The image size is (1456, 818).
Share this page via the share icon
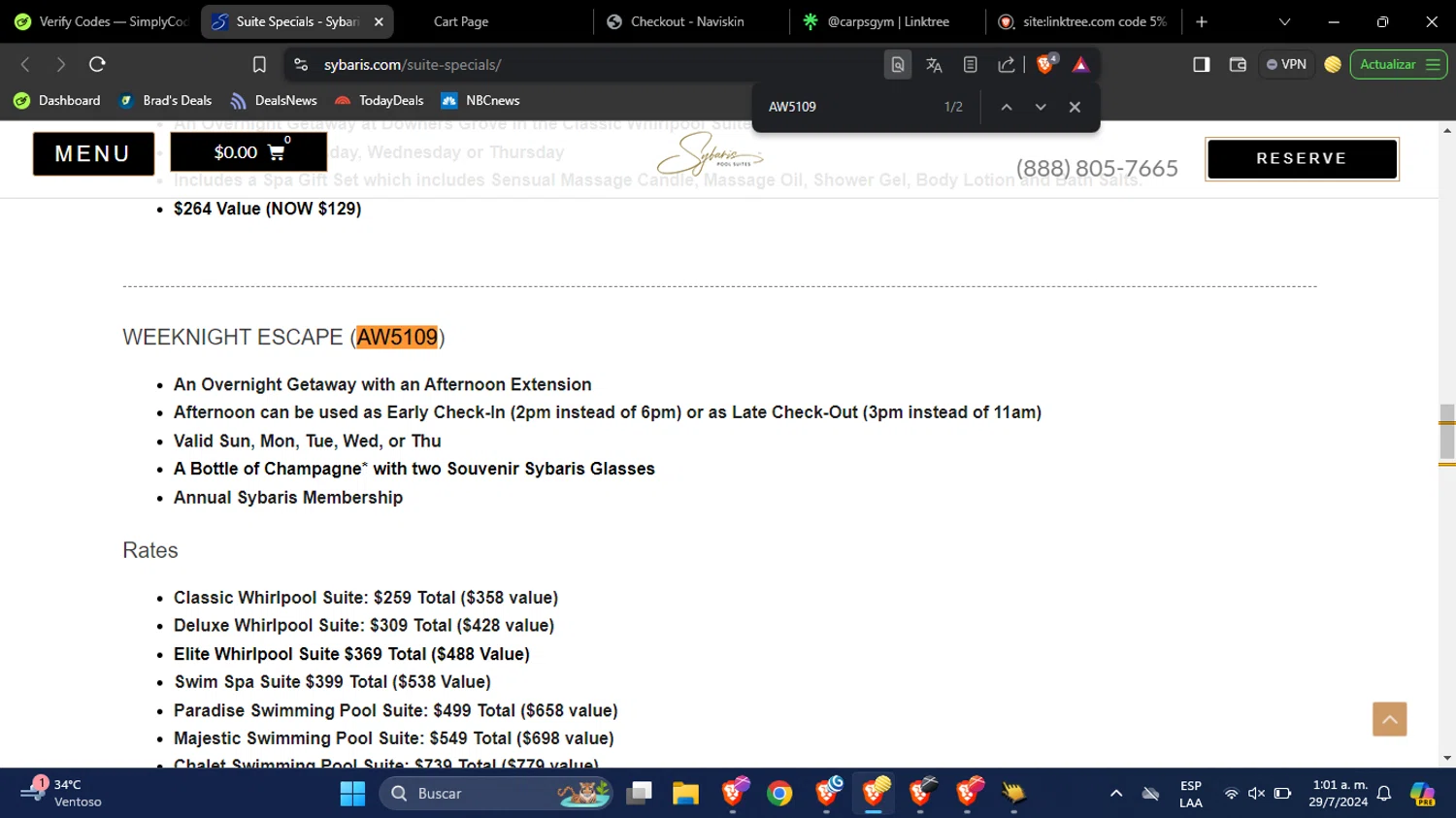(1007, 64)
